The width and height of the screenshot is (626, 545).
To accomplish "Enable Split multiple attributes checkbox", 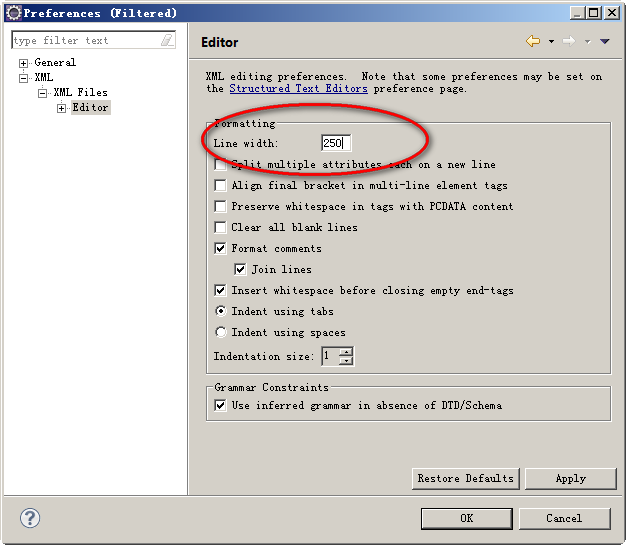I will pyautogui.click(x=221, y=164).
